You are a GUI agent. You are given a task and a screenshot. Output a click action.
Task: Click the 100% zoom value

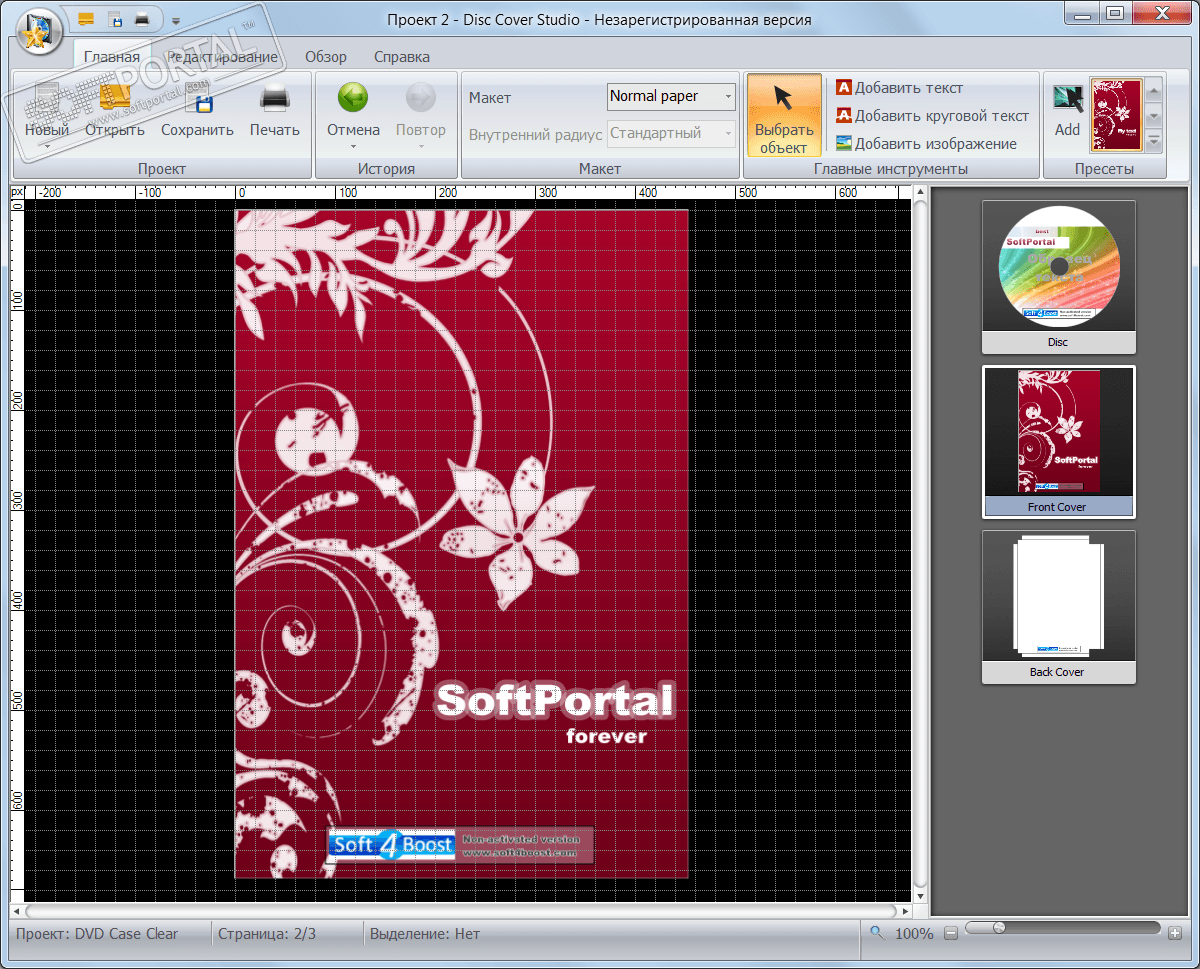(x=914, y=934)
